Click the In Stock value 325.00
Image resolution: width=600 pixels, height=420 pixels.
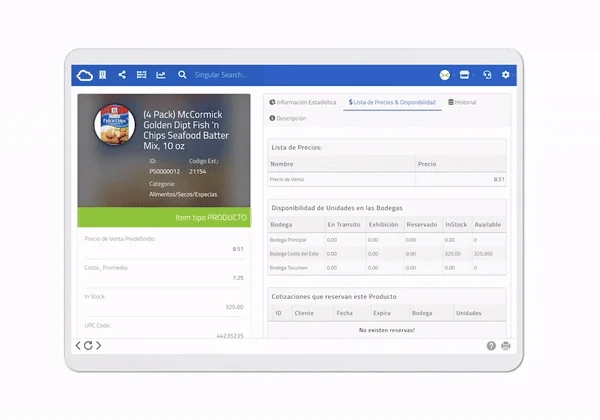point(234,307)
